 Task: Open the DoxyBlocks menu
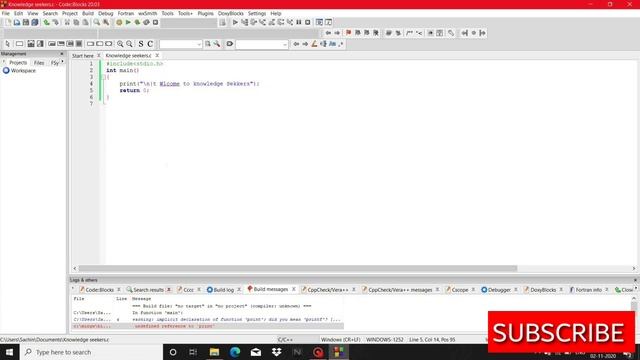point(231,13)
